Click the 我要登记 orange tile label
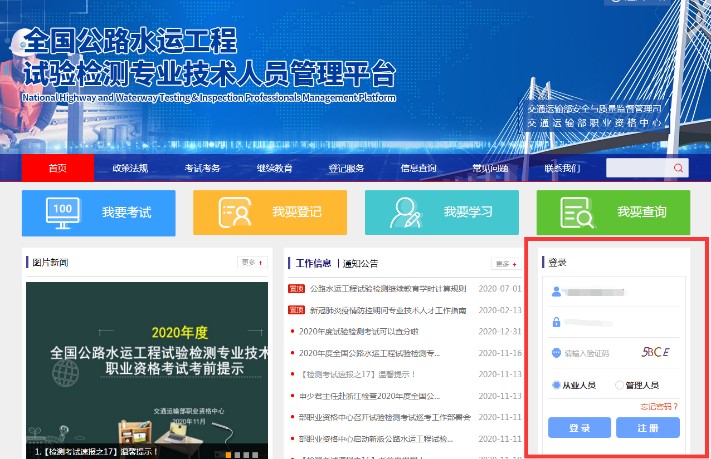The height and width of the screenshot is (459, 711). click(x=297, y=212)
